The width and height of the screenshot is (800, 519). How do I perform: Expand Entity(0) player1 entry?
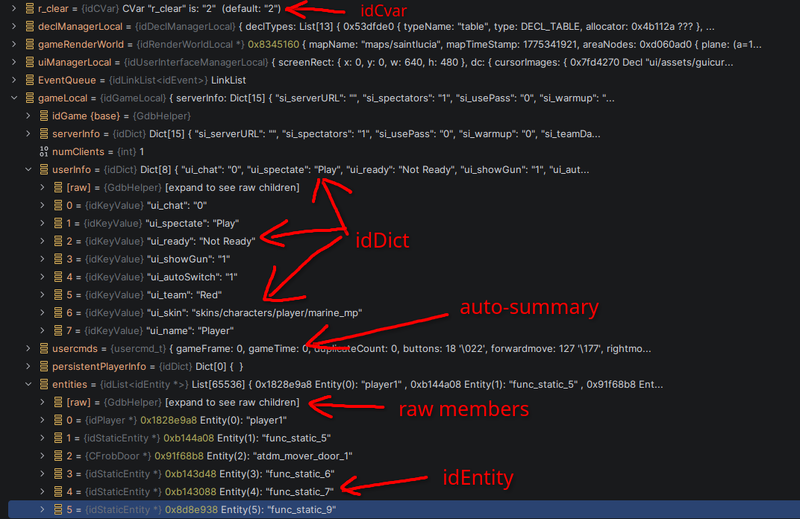pyautogui.click(x=43, y=420)
